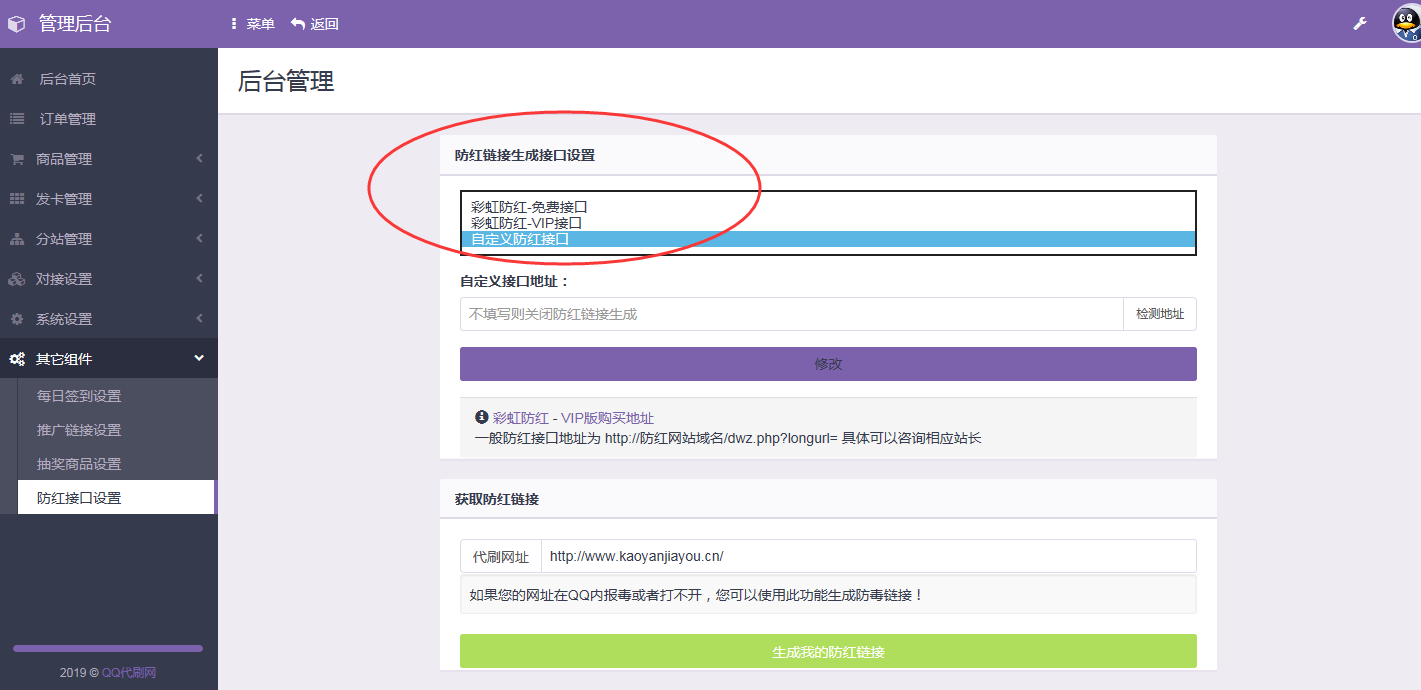The height and width of the screenshot is (690, 1421).
Task: Click the shopping cart icon for 商品管理
Action: [x=17, y=159]
